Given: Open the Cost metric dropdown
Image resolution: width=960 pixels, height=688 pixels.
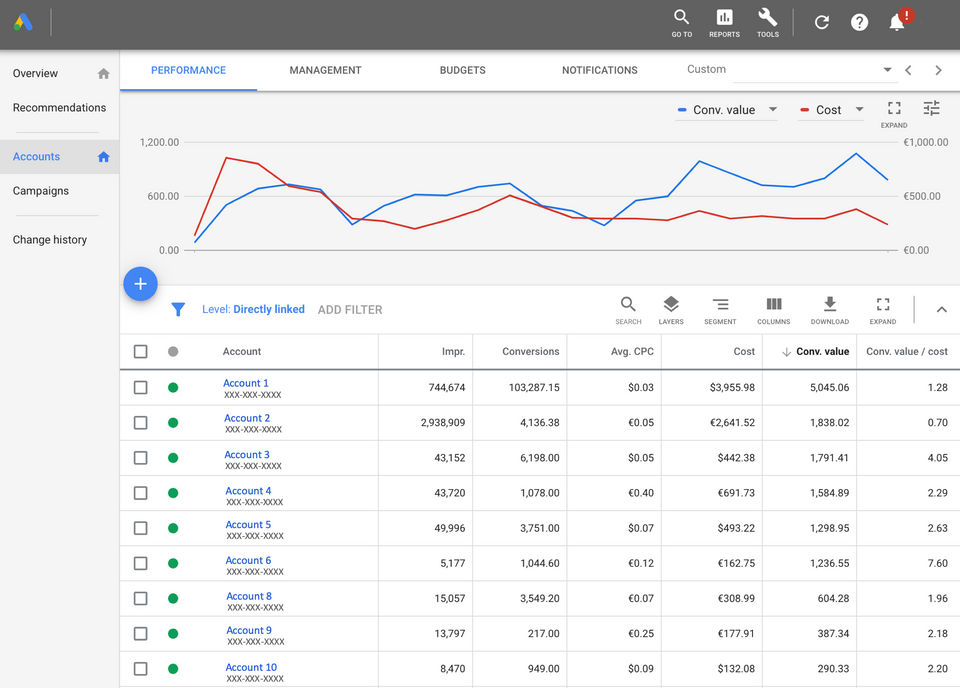Looking at the screenshot, I should point(831,110).
